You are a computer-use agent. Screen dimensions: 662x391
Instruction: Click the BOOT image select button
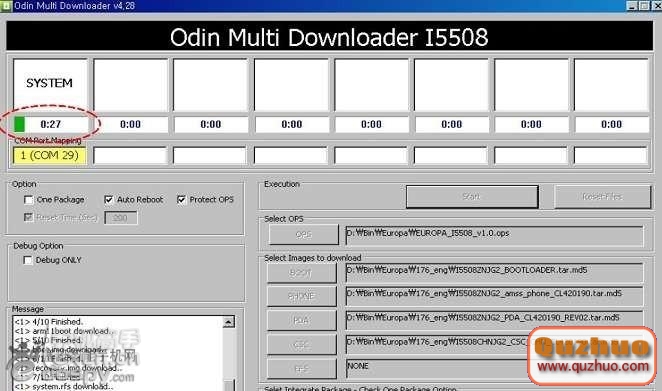pyautogui.click(x=301, y=273)
